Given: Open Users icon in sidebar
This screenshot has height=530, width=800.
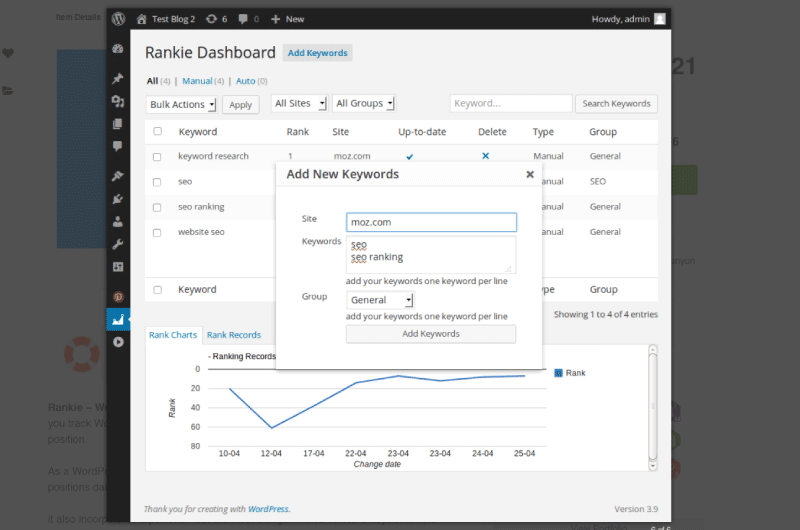Looking at the screenshot, I should (118, 221).
